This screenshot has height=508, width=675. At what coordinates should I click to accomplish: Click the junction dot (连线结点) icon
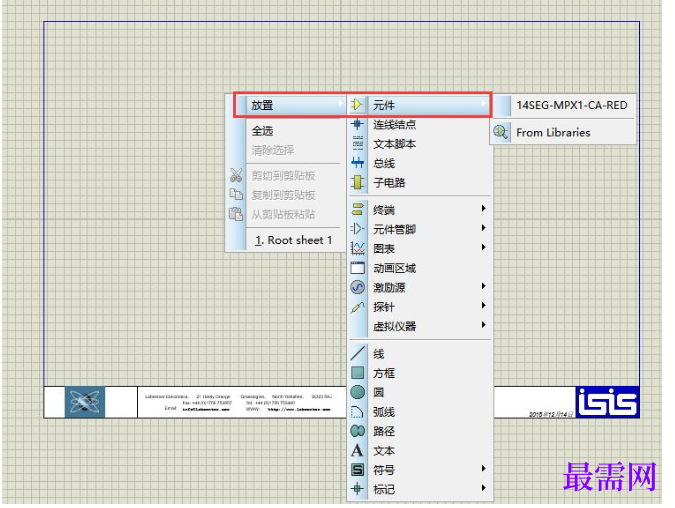coord(357,124)
